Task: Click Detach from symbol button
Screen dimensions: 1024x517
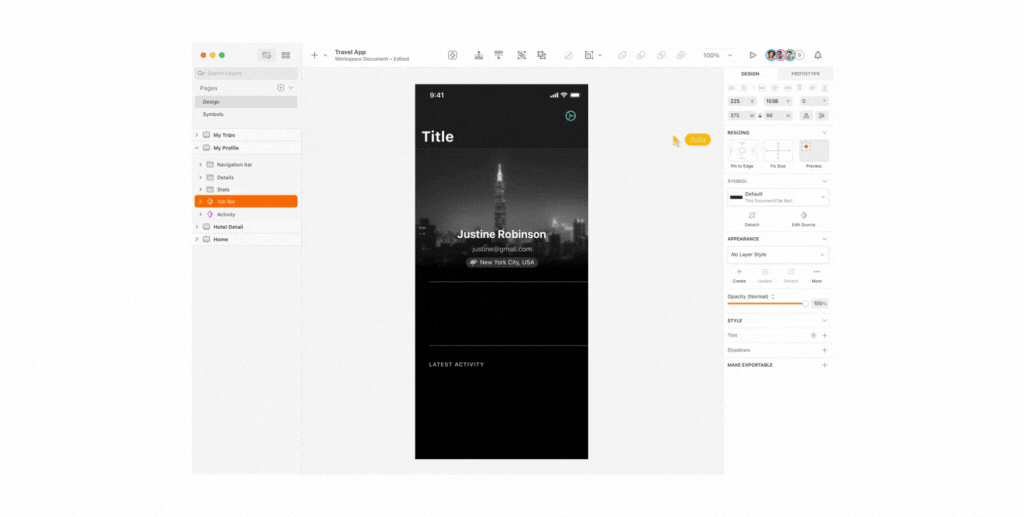Action: pos(752,219)
